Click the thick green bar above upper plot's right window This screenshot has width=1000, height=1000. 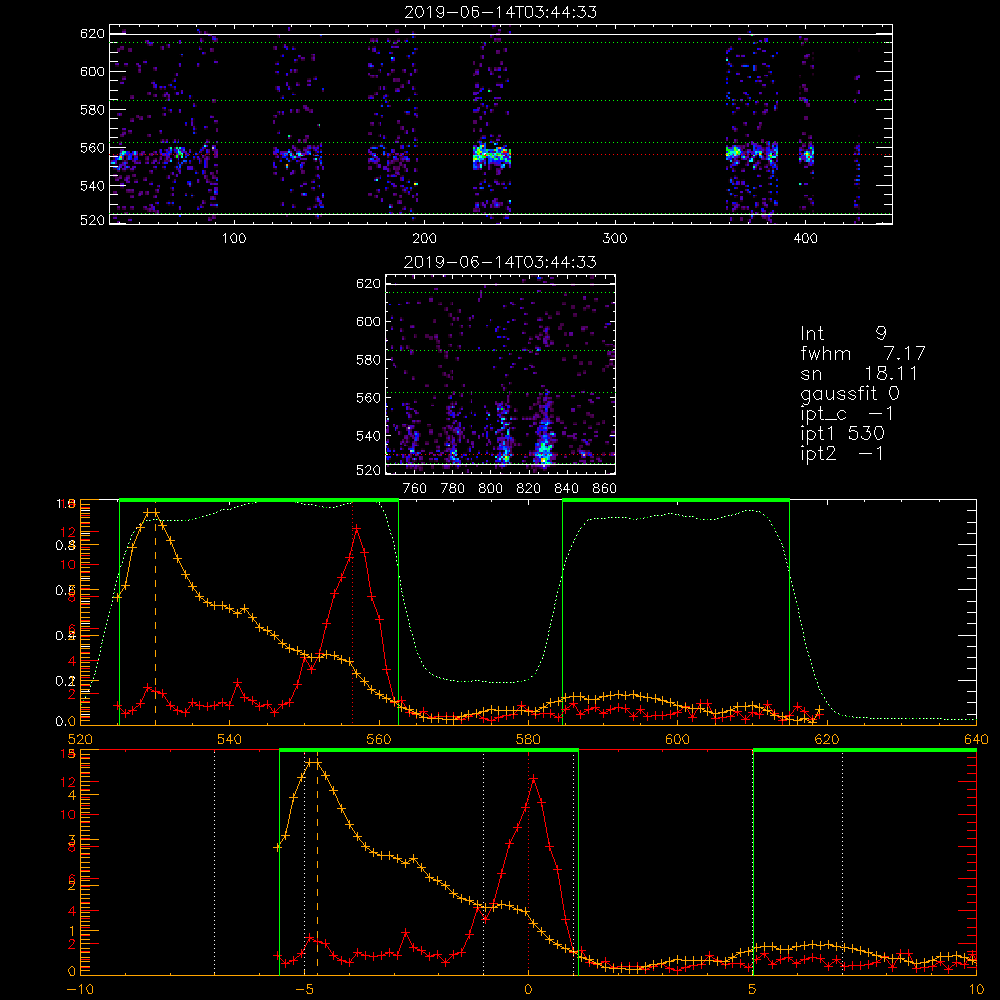[x=676, y=501]
